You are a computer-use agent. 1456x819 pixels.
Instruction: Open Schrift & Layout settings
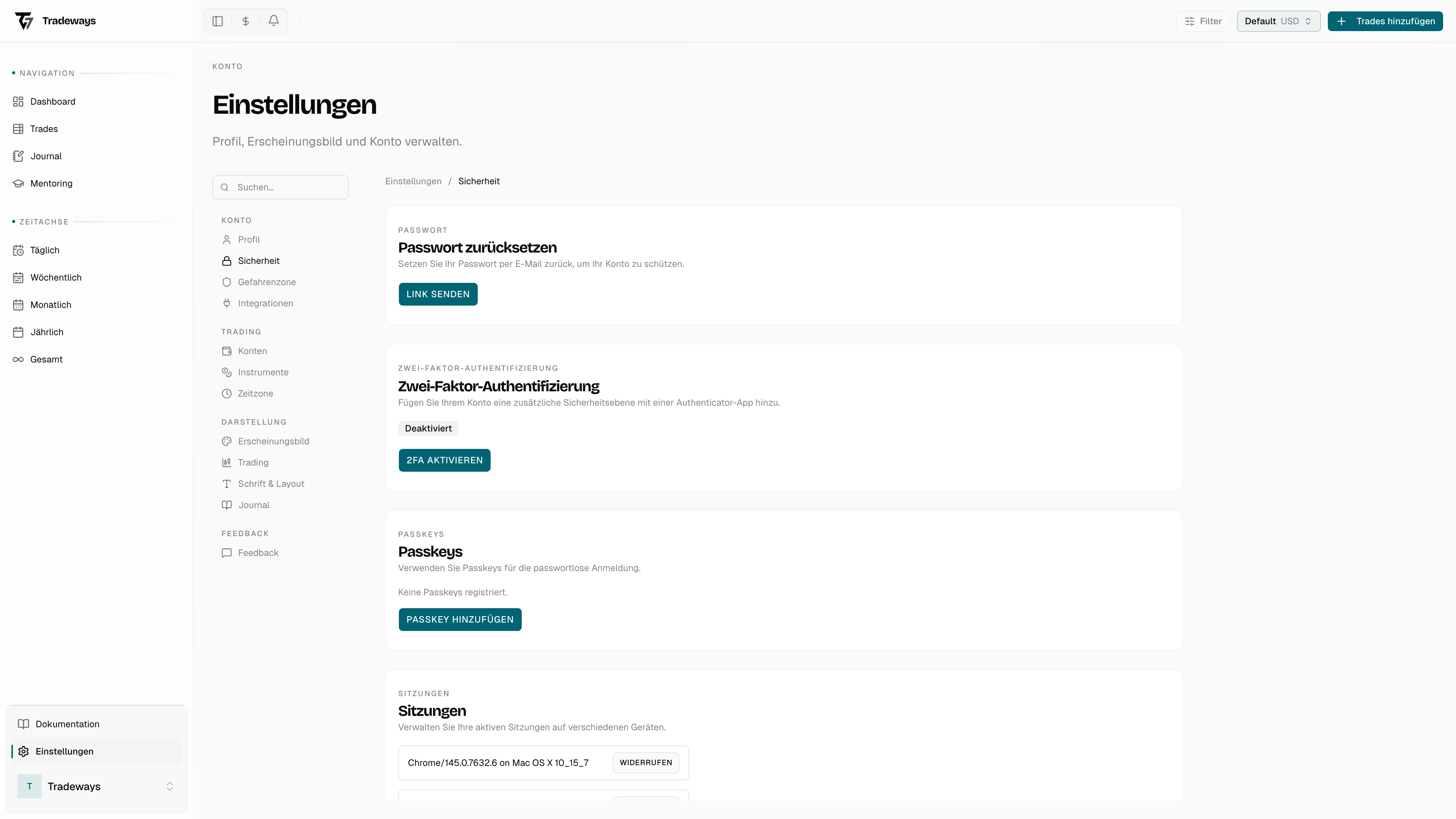pos(271,484)
